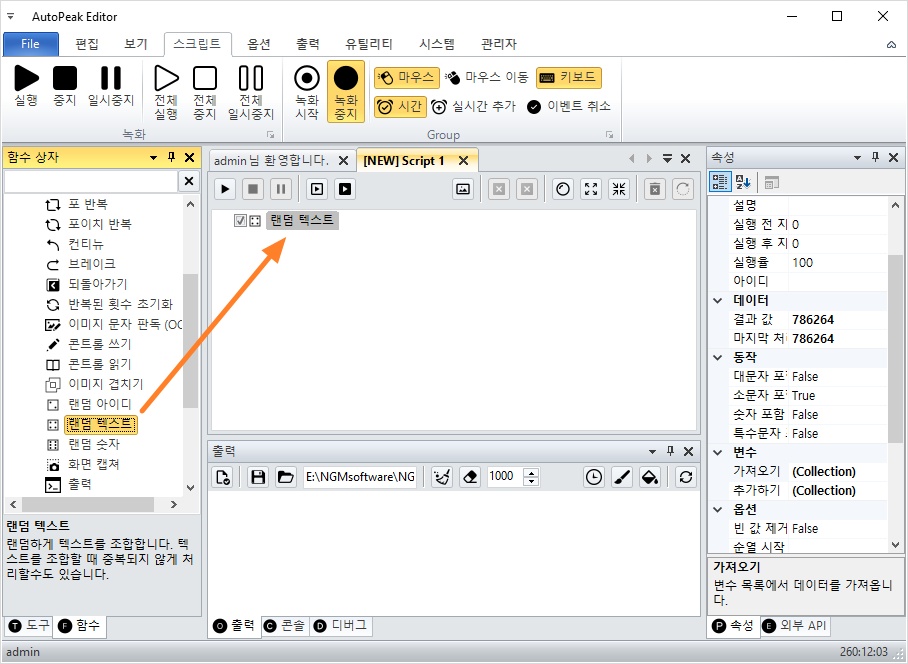Click the script editor stop button

pyautogui.click(x=253, y=189)
